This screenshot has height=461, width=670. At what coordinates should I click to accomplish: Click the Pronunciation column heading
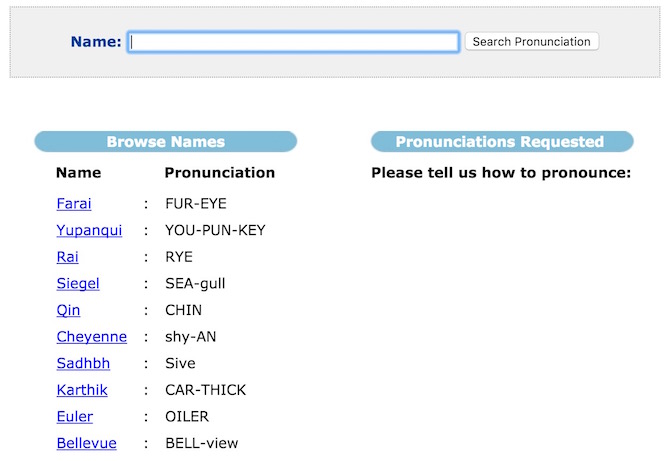coord(219,173)
